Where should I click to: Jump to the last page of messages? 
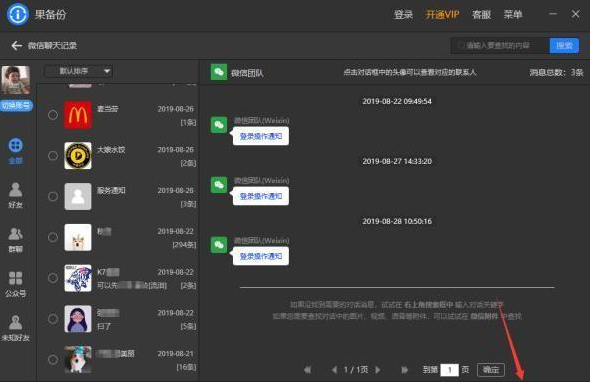(404, 370)
